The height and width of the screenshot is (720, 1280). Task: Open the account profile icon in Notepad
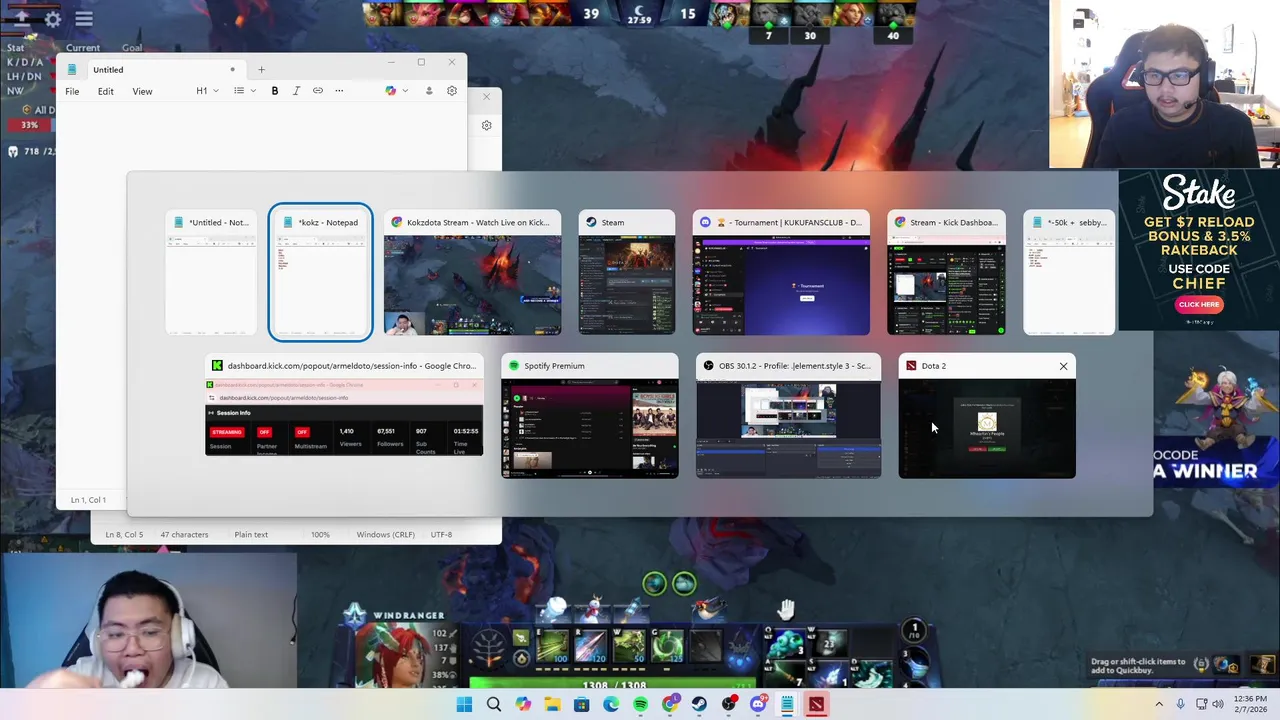(429, 91)
